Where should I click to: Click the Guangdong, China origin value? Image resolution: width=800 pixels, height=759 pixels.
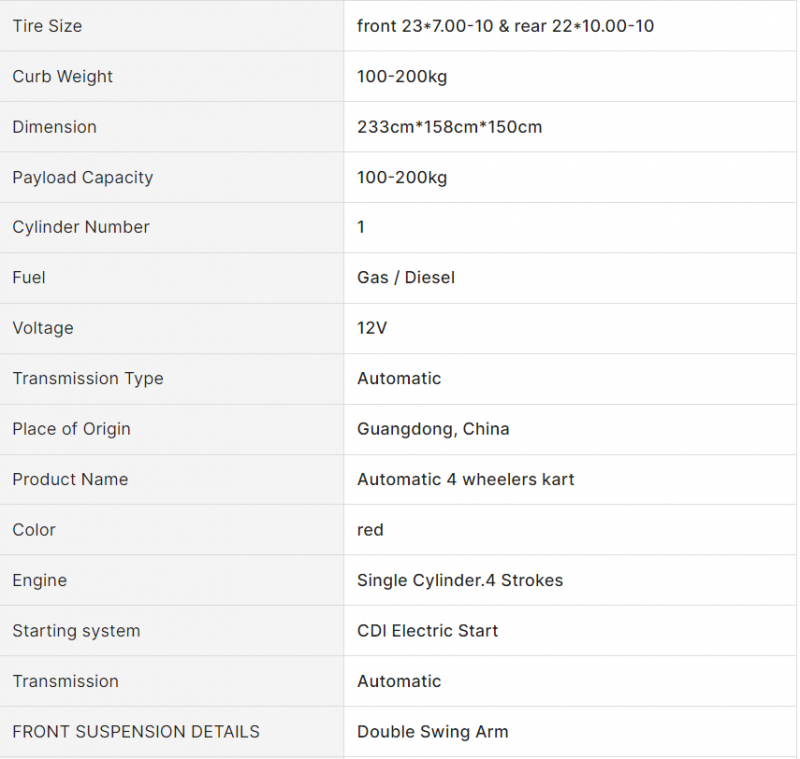tap(433, 429)
